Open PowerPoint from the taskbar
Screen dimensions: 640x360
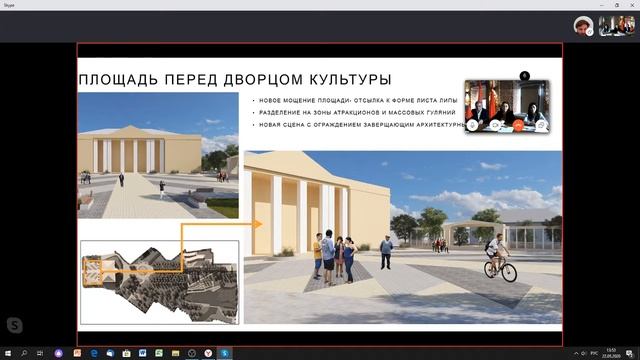(77, 353)
